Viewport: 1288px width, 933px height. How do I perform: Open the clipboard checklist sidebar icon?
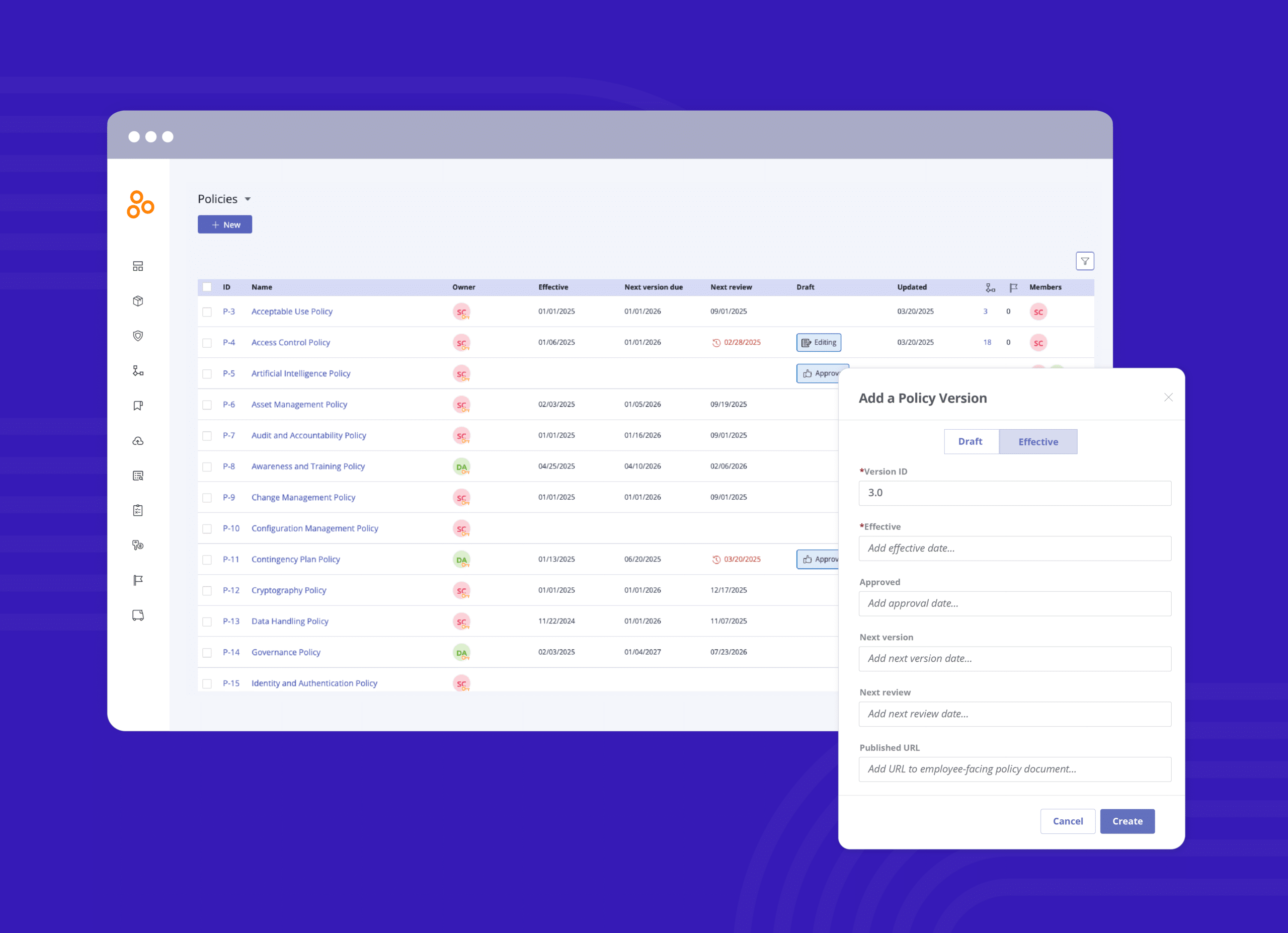coord(138,510)
